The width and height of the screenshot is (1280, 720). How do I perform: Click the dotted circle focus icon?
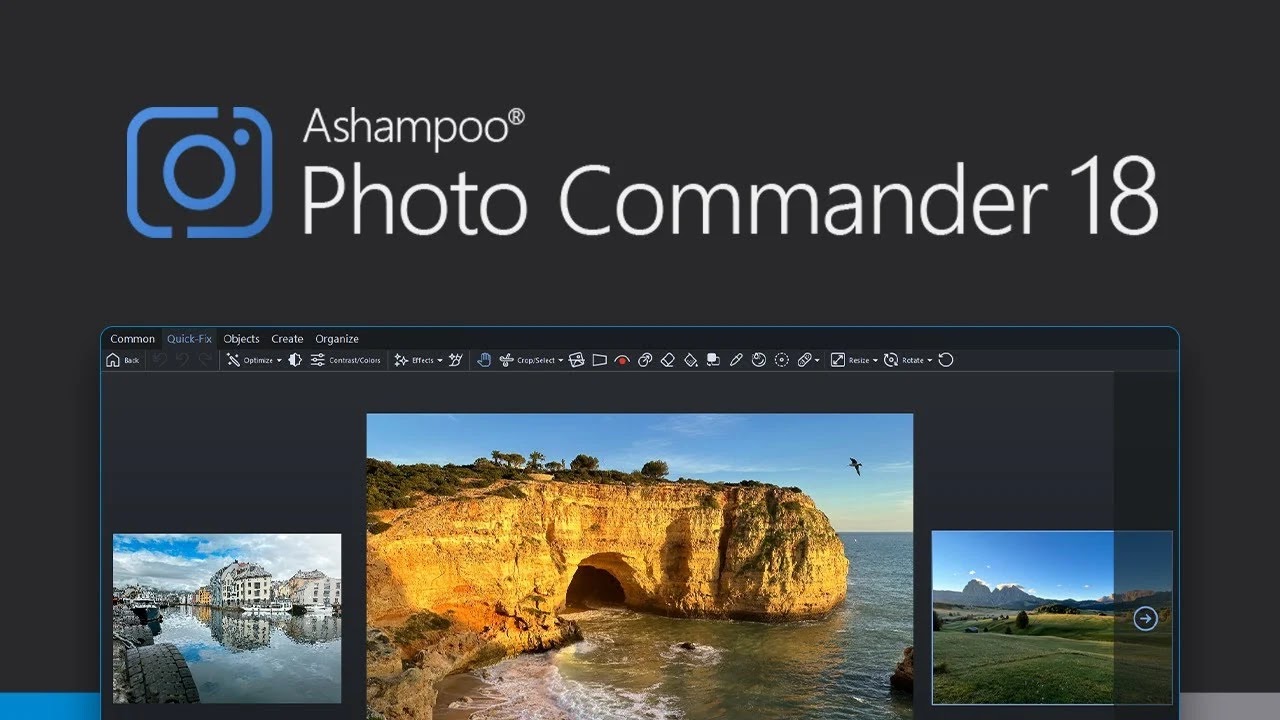coord(782,360)
